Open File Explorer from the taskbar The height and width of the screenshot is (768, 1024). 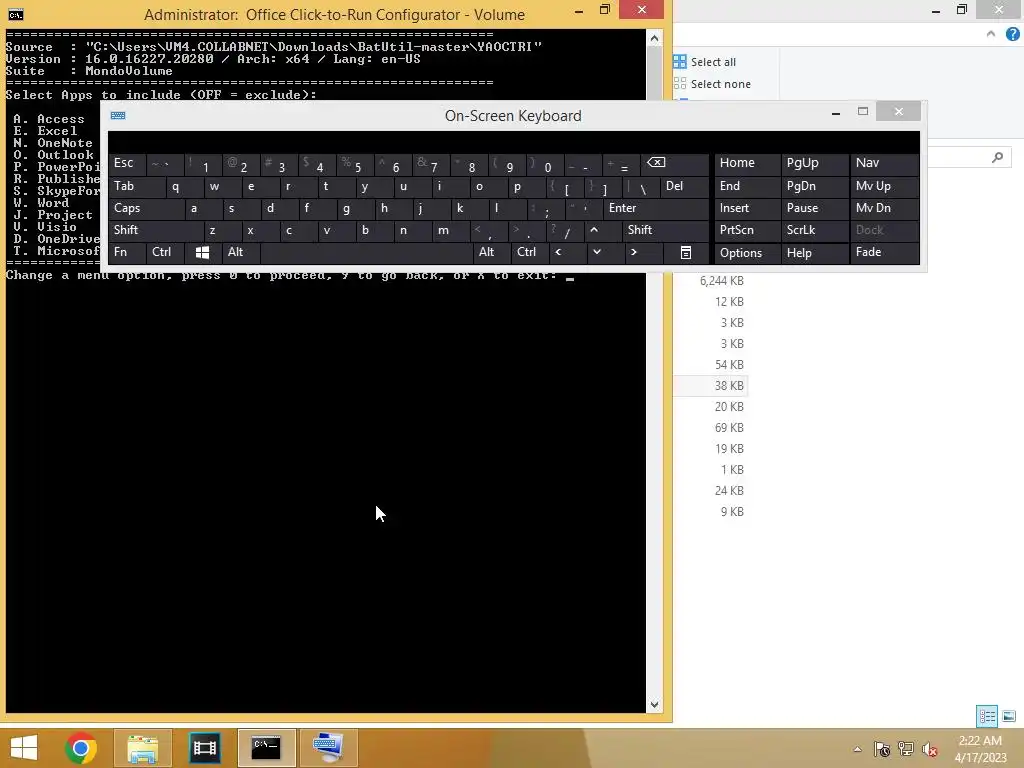point(142,748)
